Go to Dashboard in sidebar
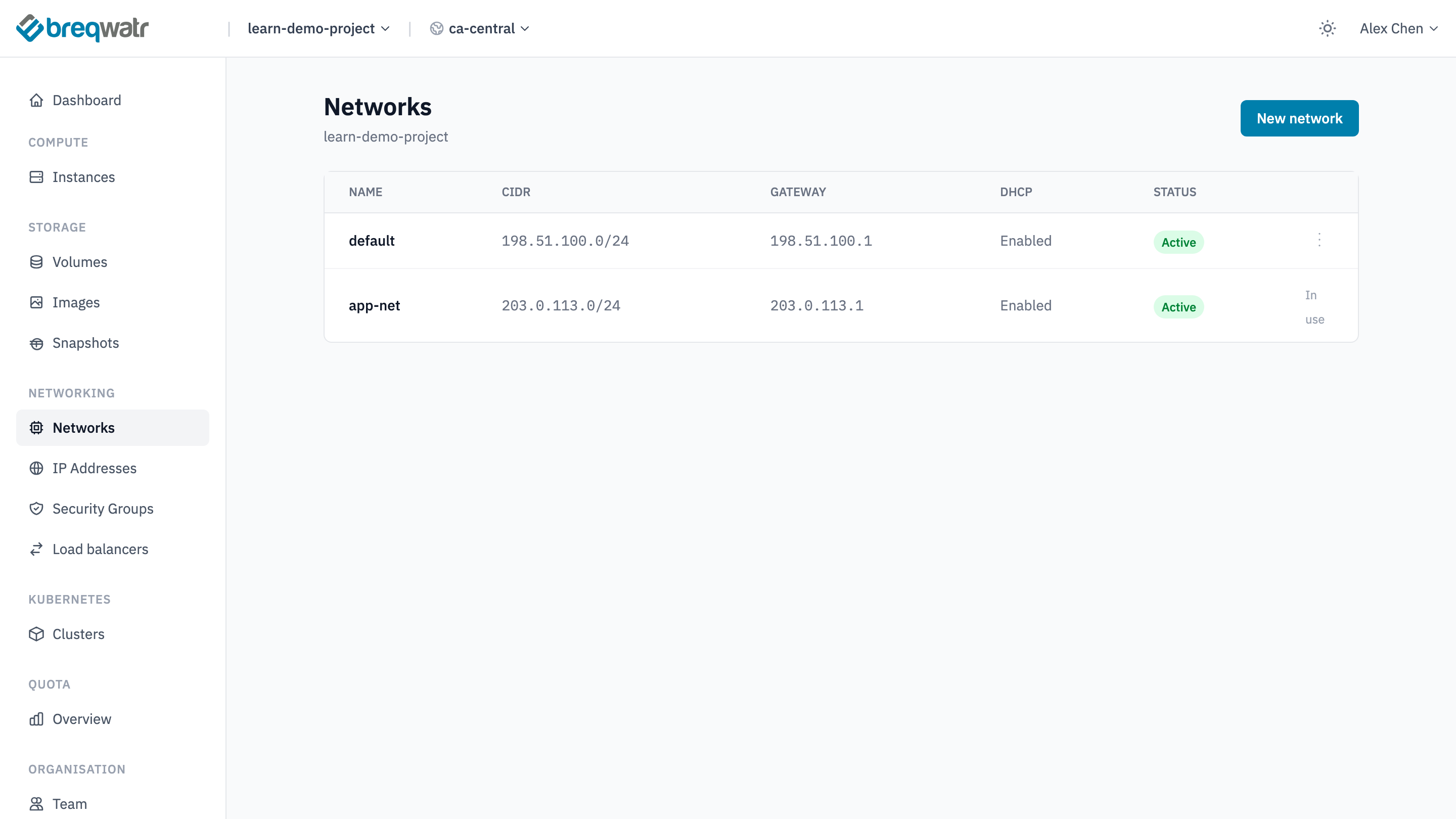This screenshot has width=1456, height=819. coord(112,100)
